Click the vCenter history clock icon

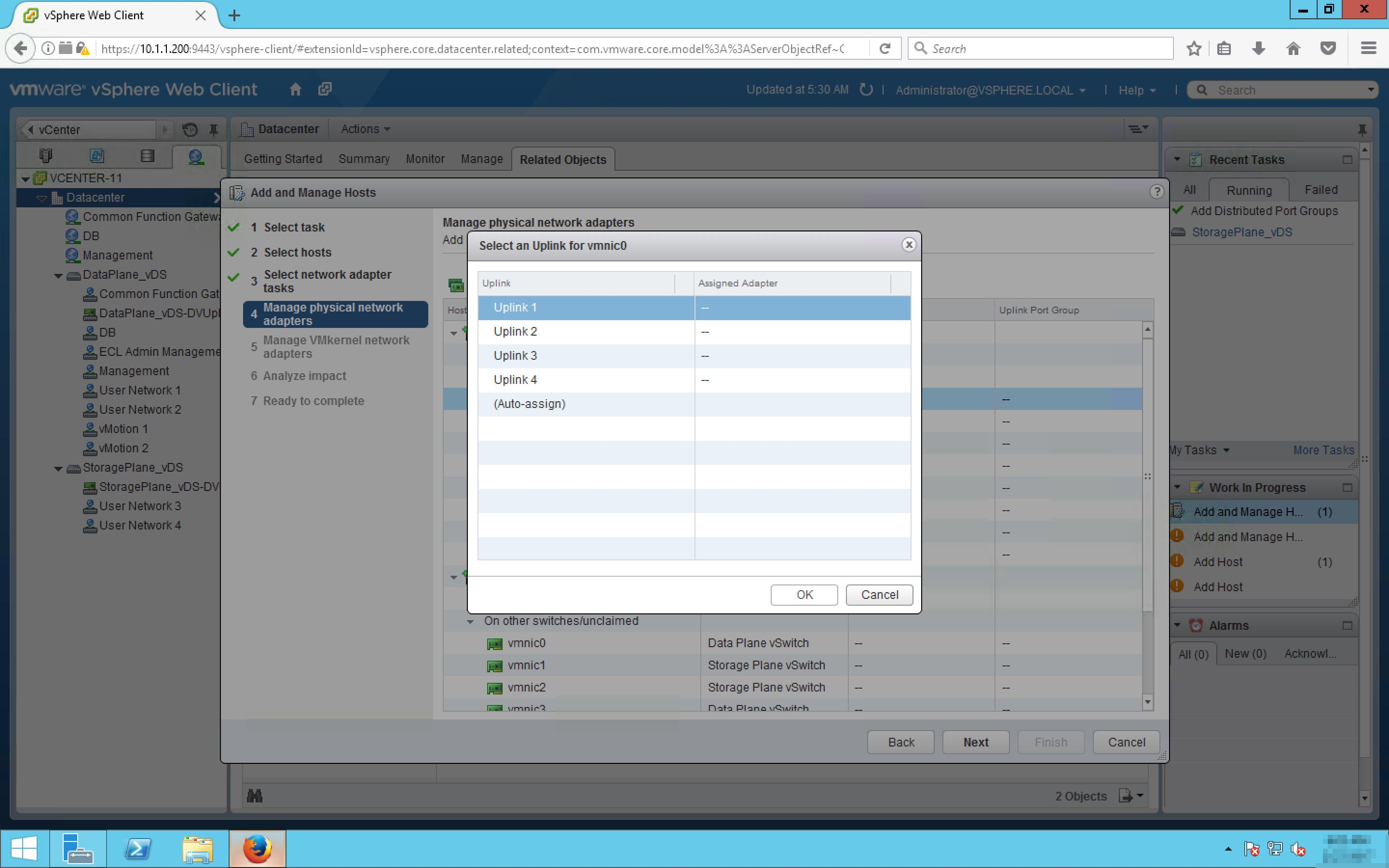(190, 130)
